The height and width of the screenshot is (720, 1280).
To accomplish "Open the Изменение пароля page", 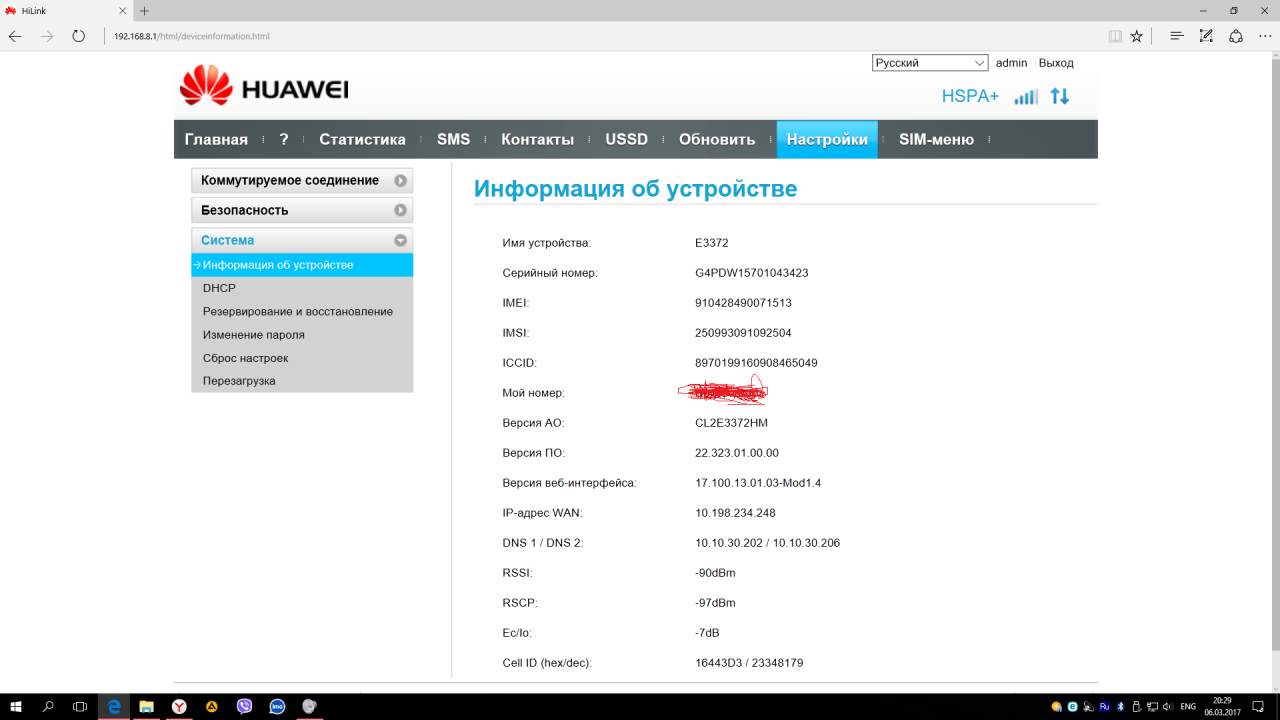I will point(254,335).
